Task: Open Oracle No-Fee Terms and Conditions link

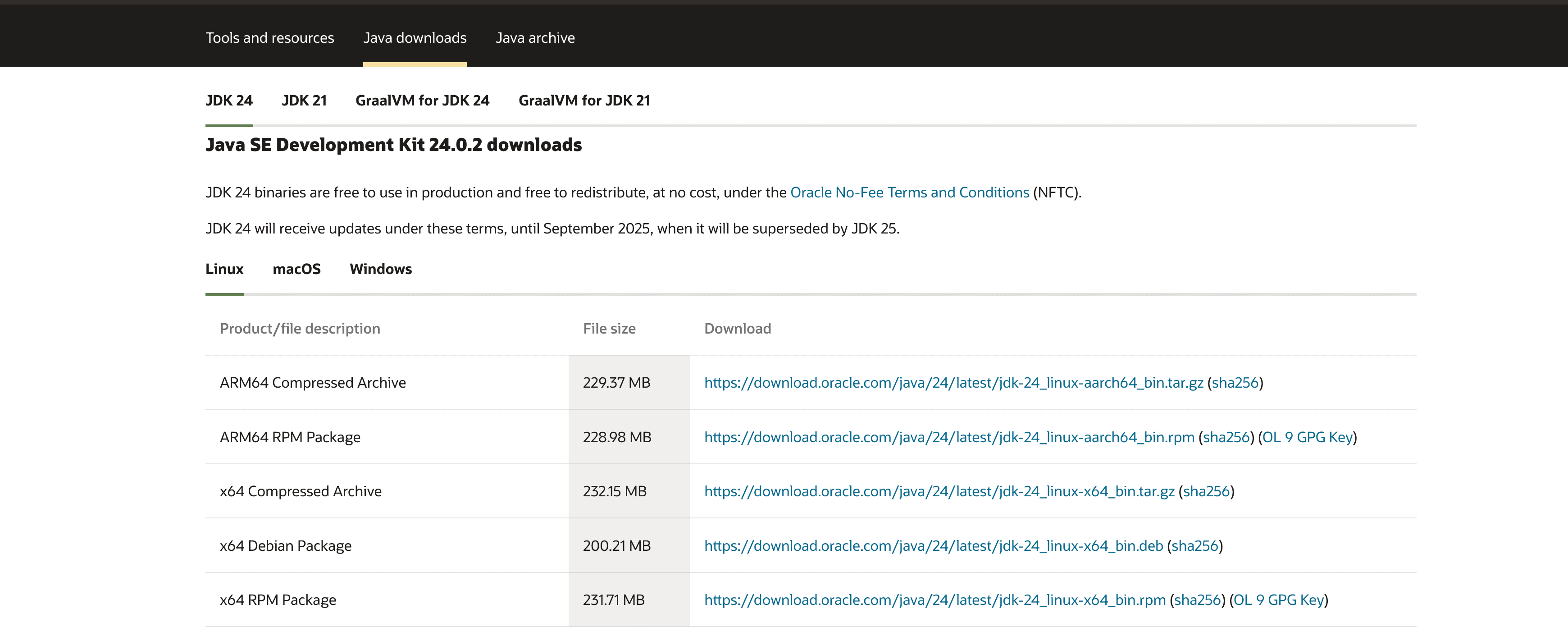Action: [909, 192]
